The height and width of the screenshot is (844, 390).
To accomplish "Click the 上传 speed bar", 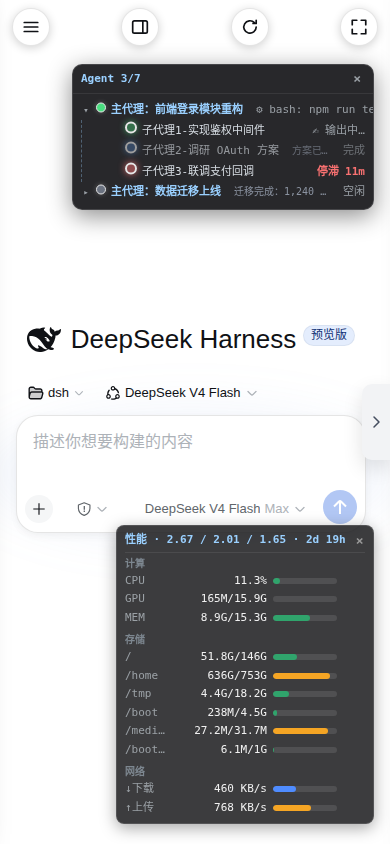I will [305, 808].
